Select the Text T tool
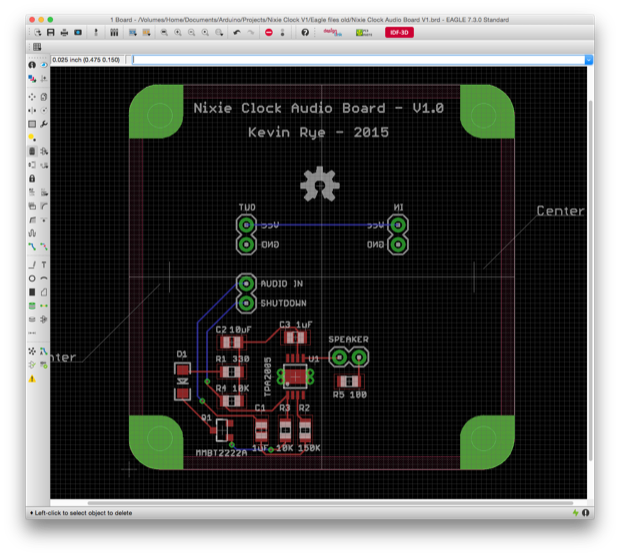The image size is (620, 556). click(x=44, y=265)
